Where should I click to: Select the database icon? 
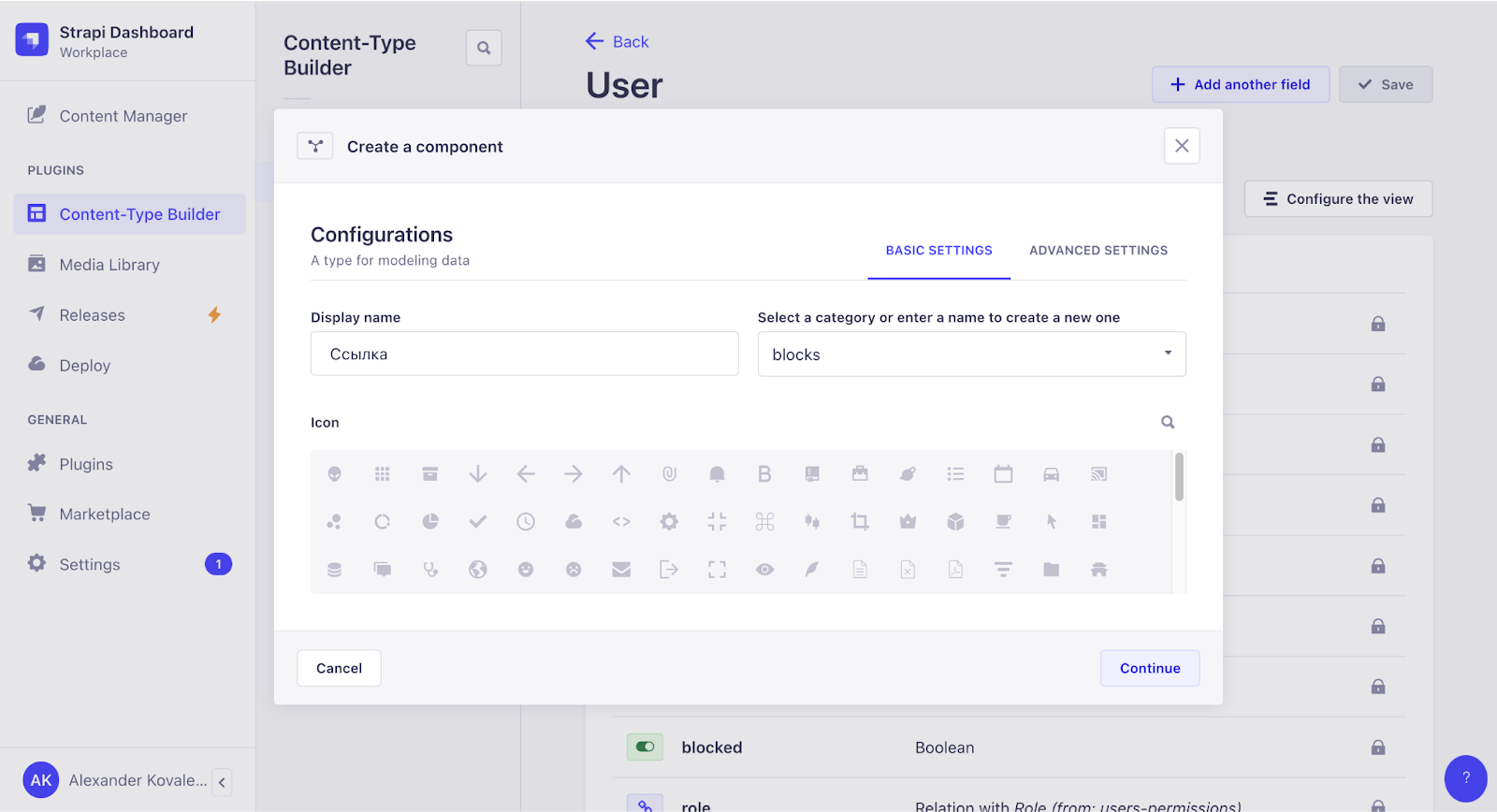tap(334, 570)
